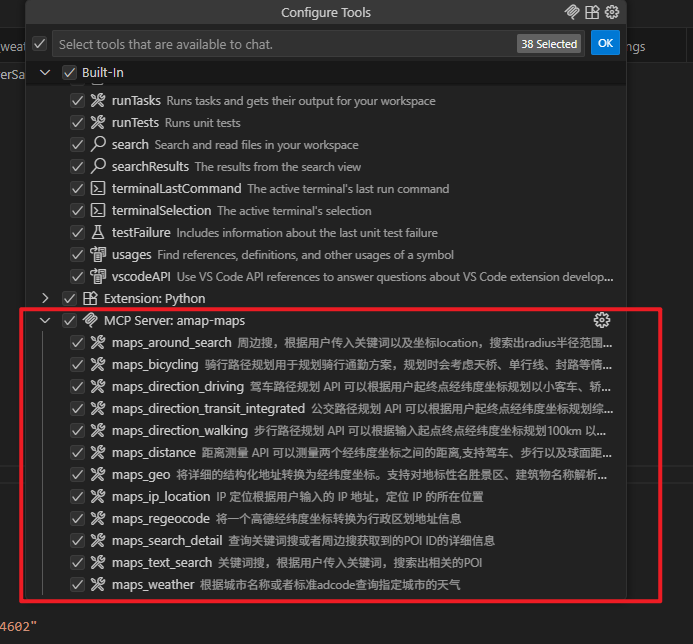Click the maps_text_search tools icon
This screenshot has width=693, height=644.
pyautogui.click(x=98, y=563)
